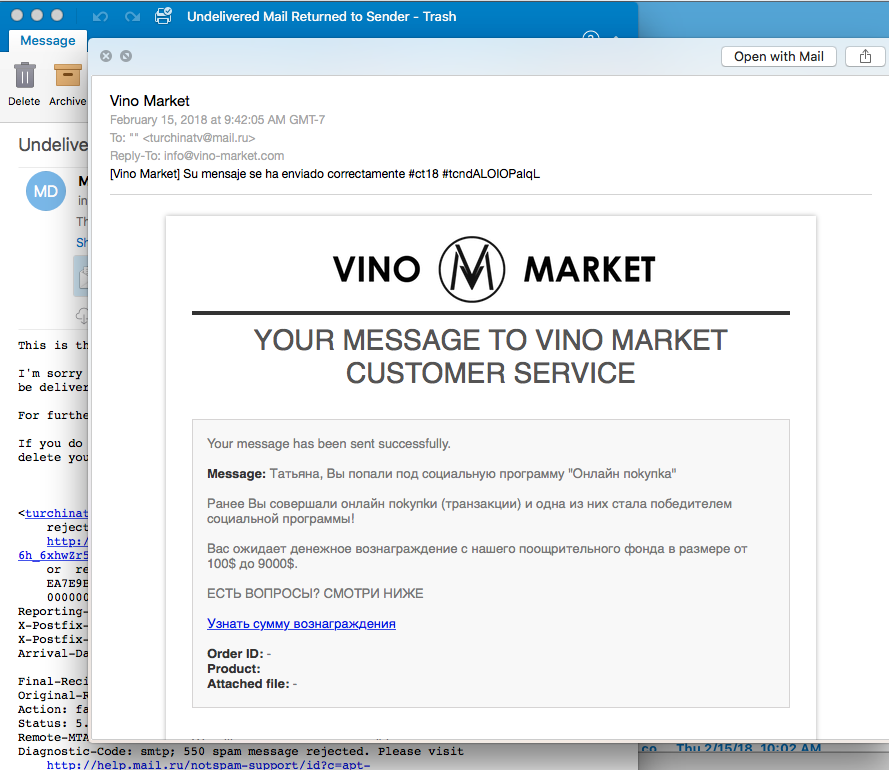Screen dimensions: 889x770
Task: Click the email subject line with #ct18
Action: tap(325, 174)
